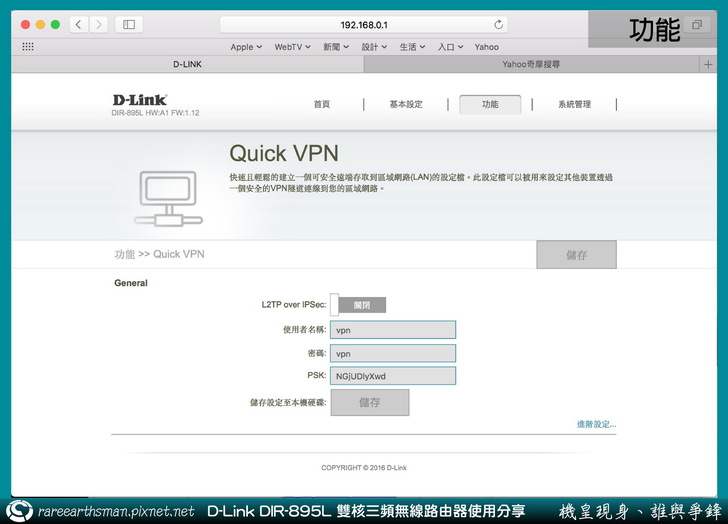Switch to the D-LINK tab
Image resolution: width=728 pixels, height=524 pixels.
tap(188, 65)
